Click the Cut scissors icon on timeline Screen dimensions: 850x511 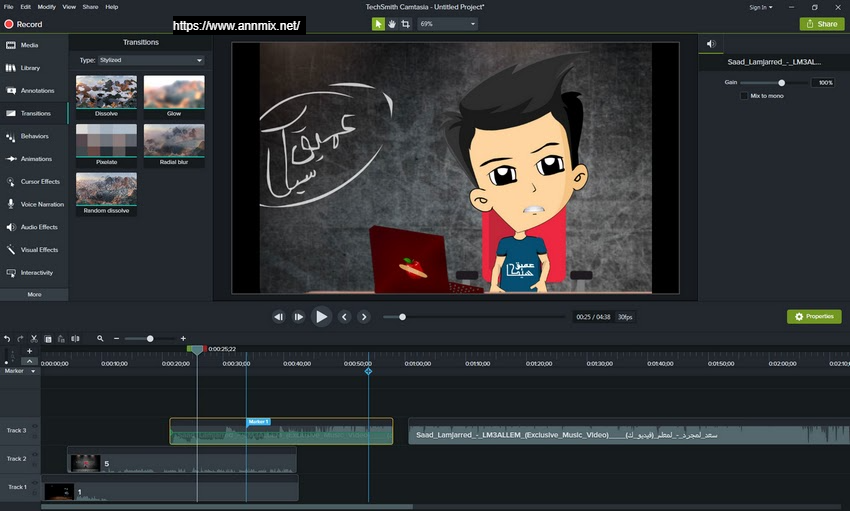tap(34, 339)
